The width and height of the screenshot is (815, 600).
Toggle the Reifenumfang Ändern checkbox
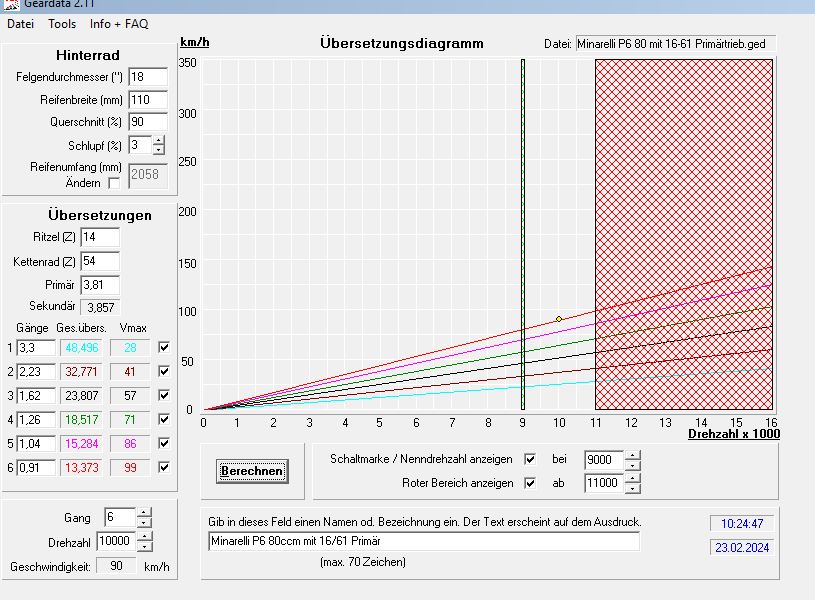click(x=114, y=183)
